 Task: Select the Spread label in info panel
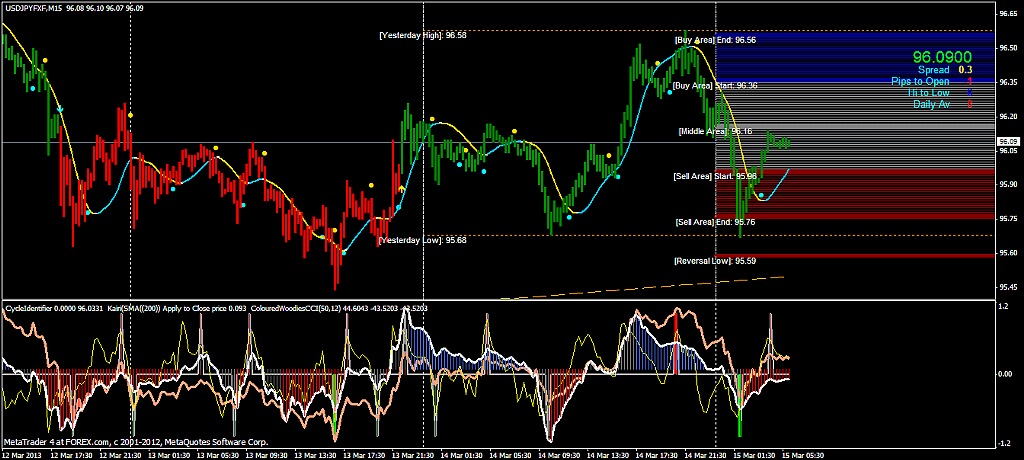[933, 70]
